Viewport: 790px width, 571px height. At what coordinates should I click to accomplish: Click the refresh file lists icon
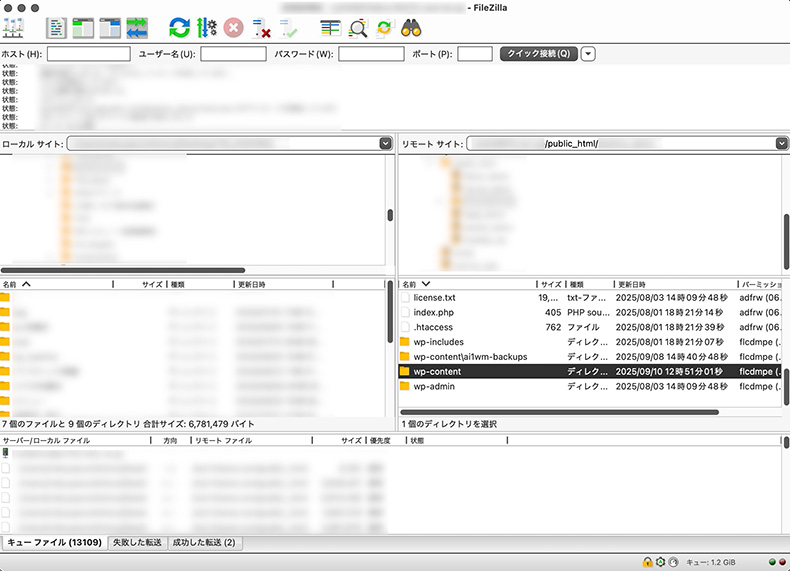click(x=179, y=27)
